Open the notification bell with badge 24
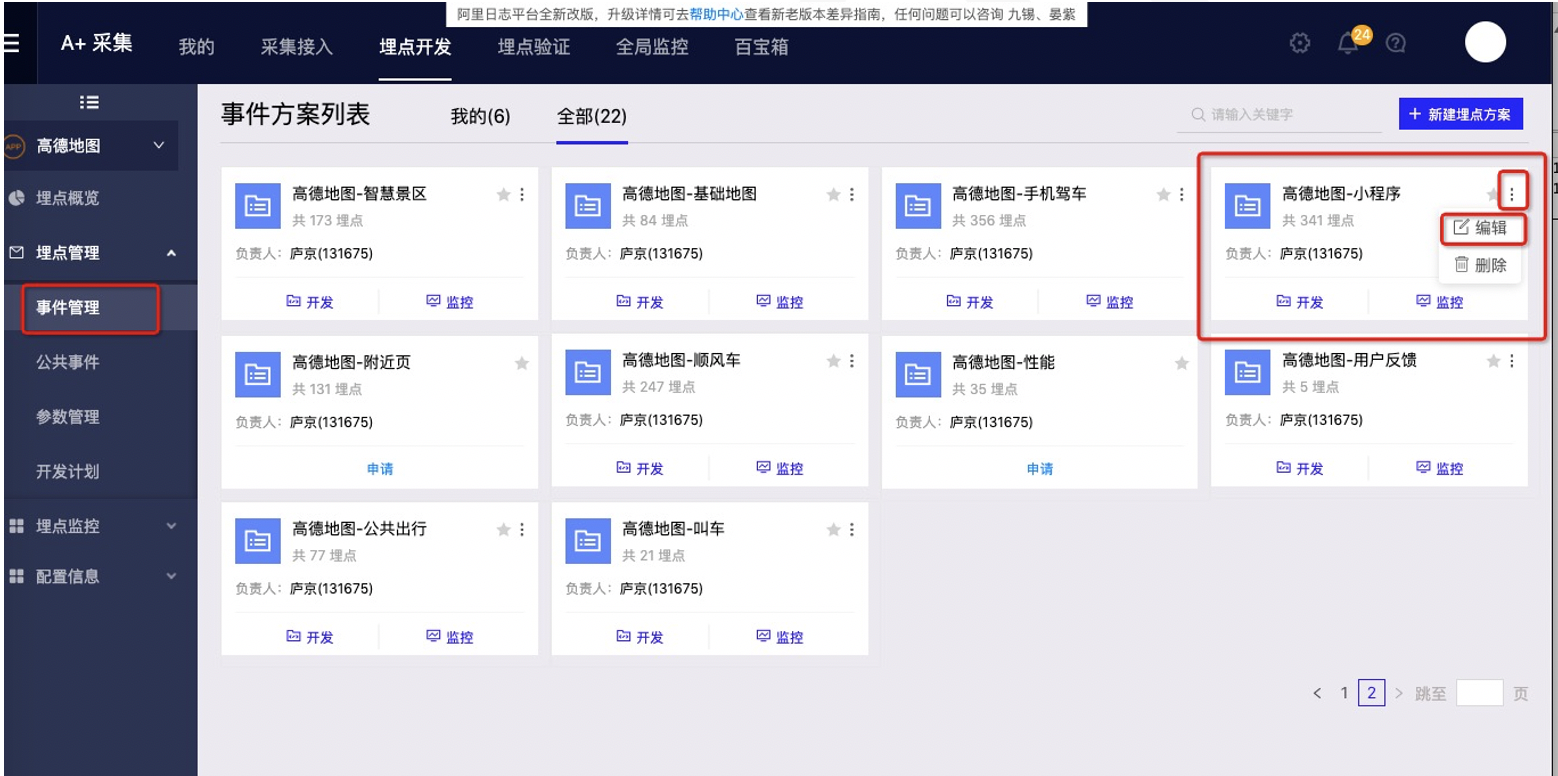 point(1350,43)
